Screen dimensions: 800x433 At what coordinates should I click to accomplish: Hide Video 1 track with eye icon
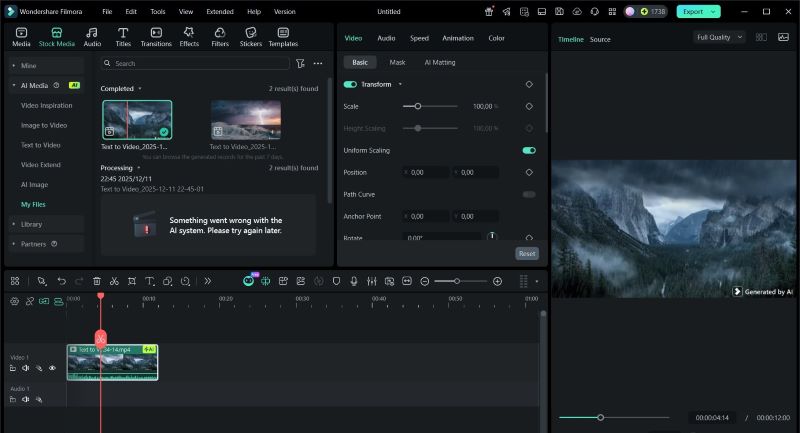tap(52, 368)
